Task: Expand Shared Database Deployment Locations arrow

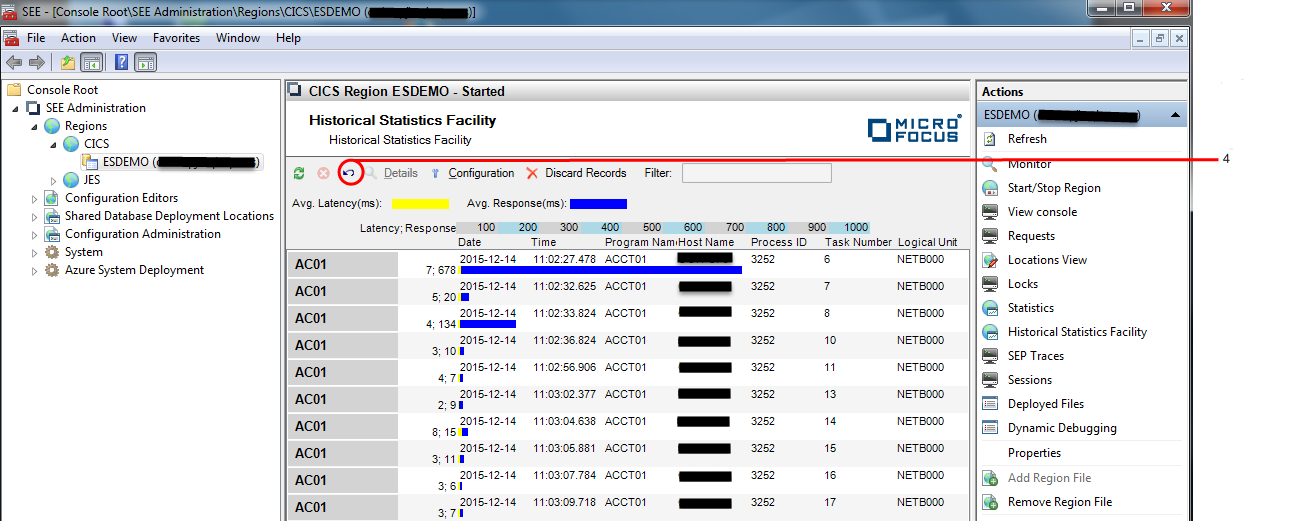Action: coord(35,216)
